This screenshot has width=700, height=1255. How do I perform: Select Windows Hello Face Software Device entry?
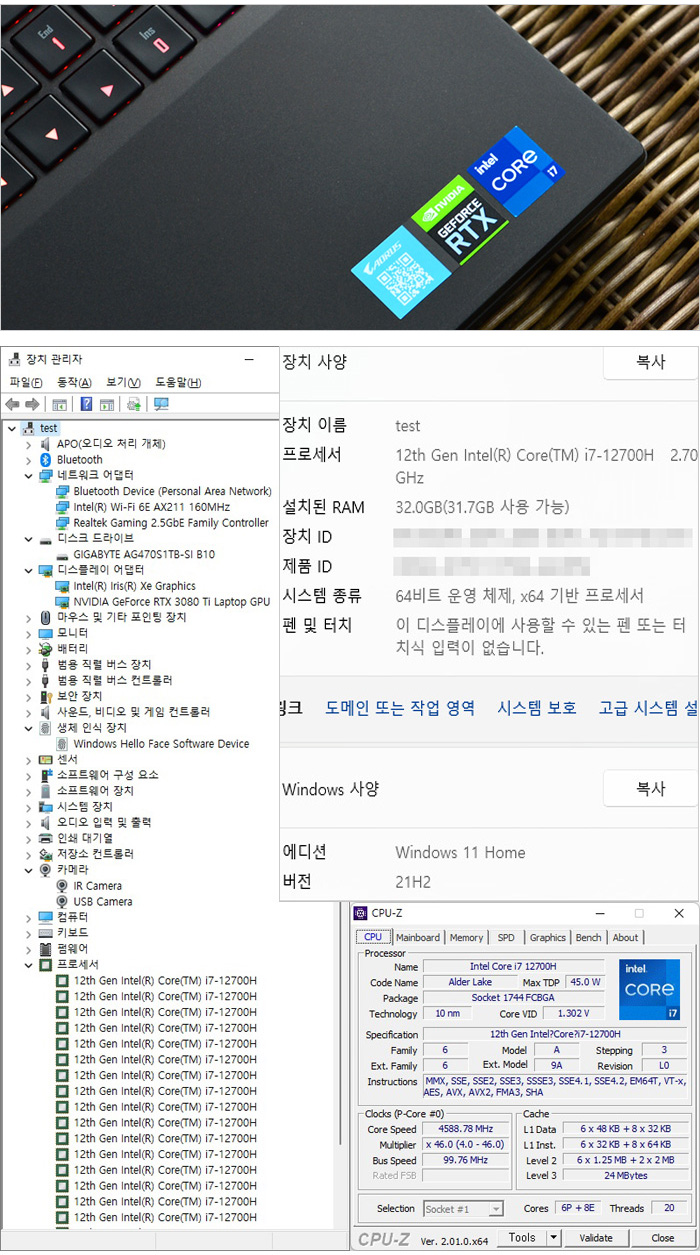161,744
